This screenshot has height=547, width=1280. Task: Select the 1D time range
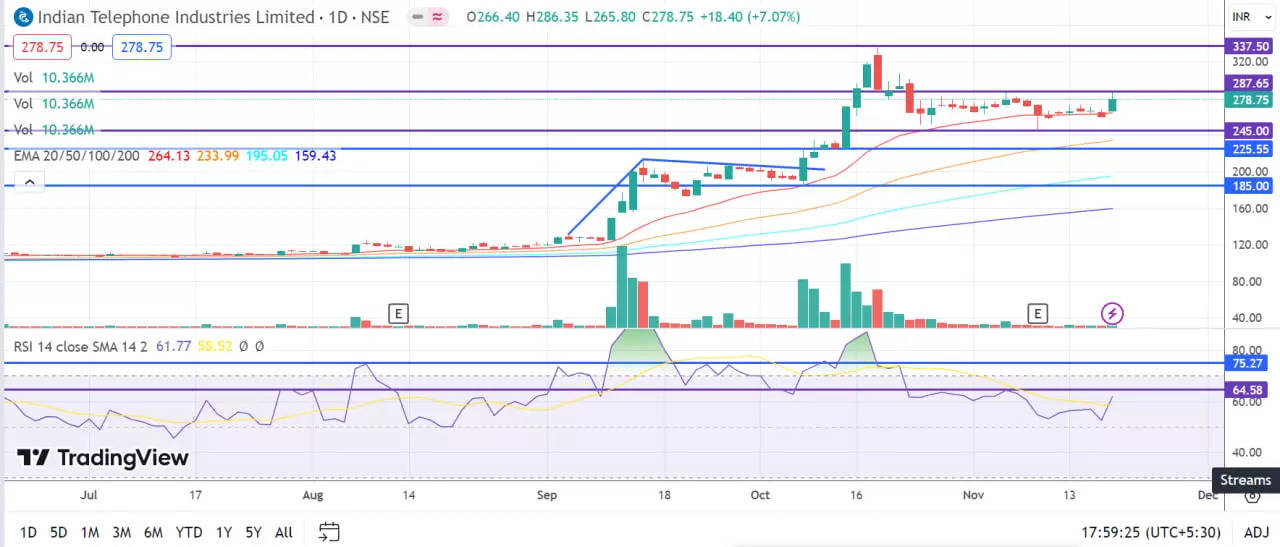coord(28,532)
